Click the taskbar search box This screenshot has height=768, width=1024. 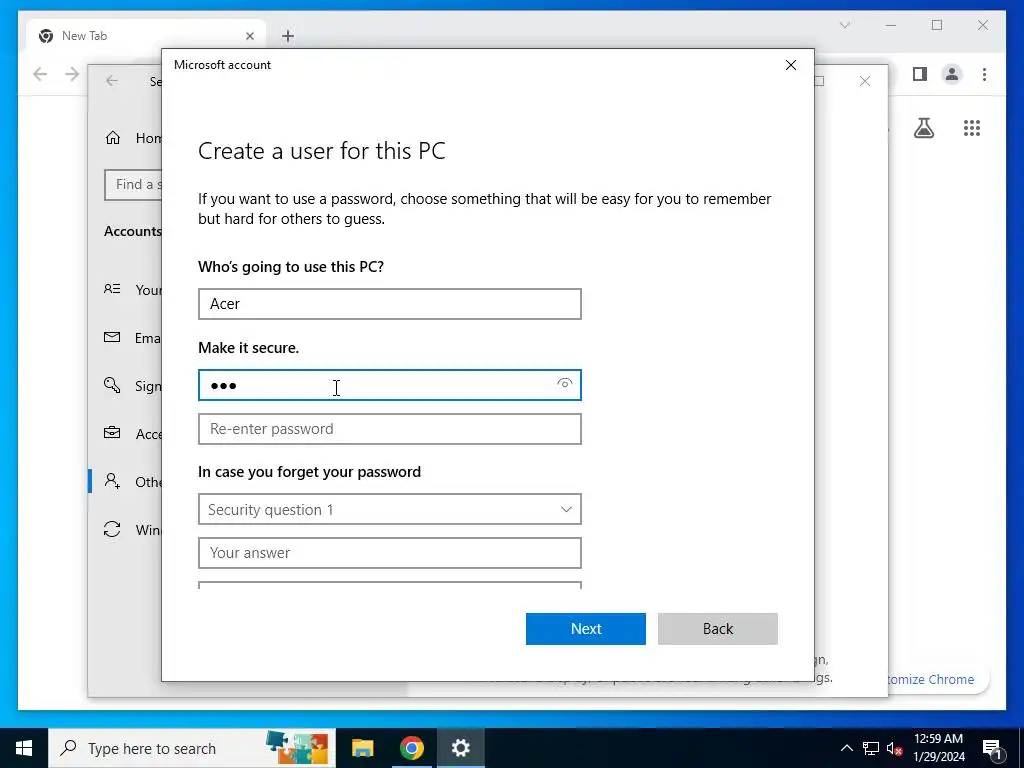click(x=192, y=748)
